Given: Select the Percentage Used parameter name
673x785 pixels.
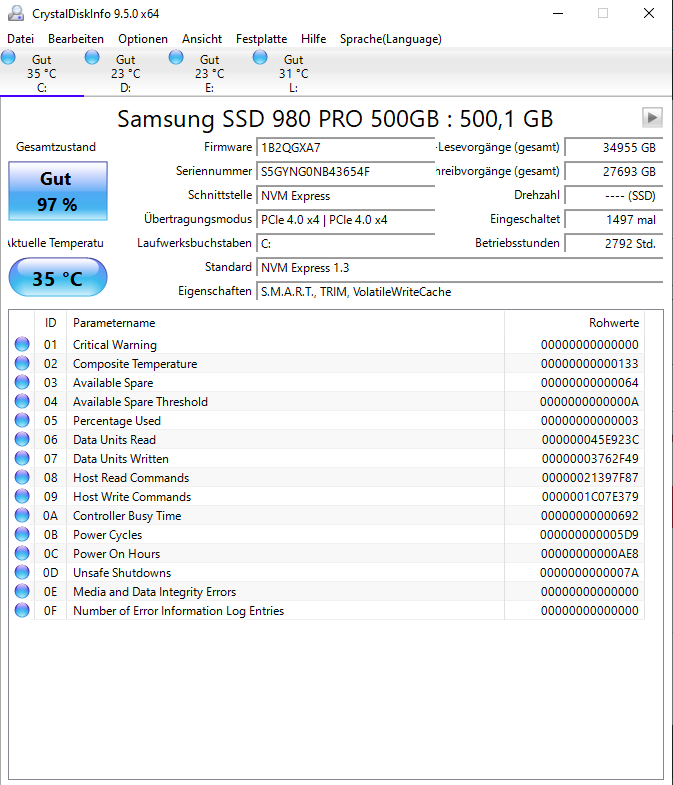Looking at the screenshot, I should point(117,421).
